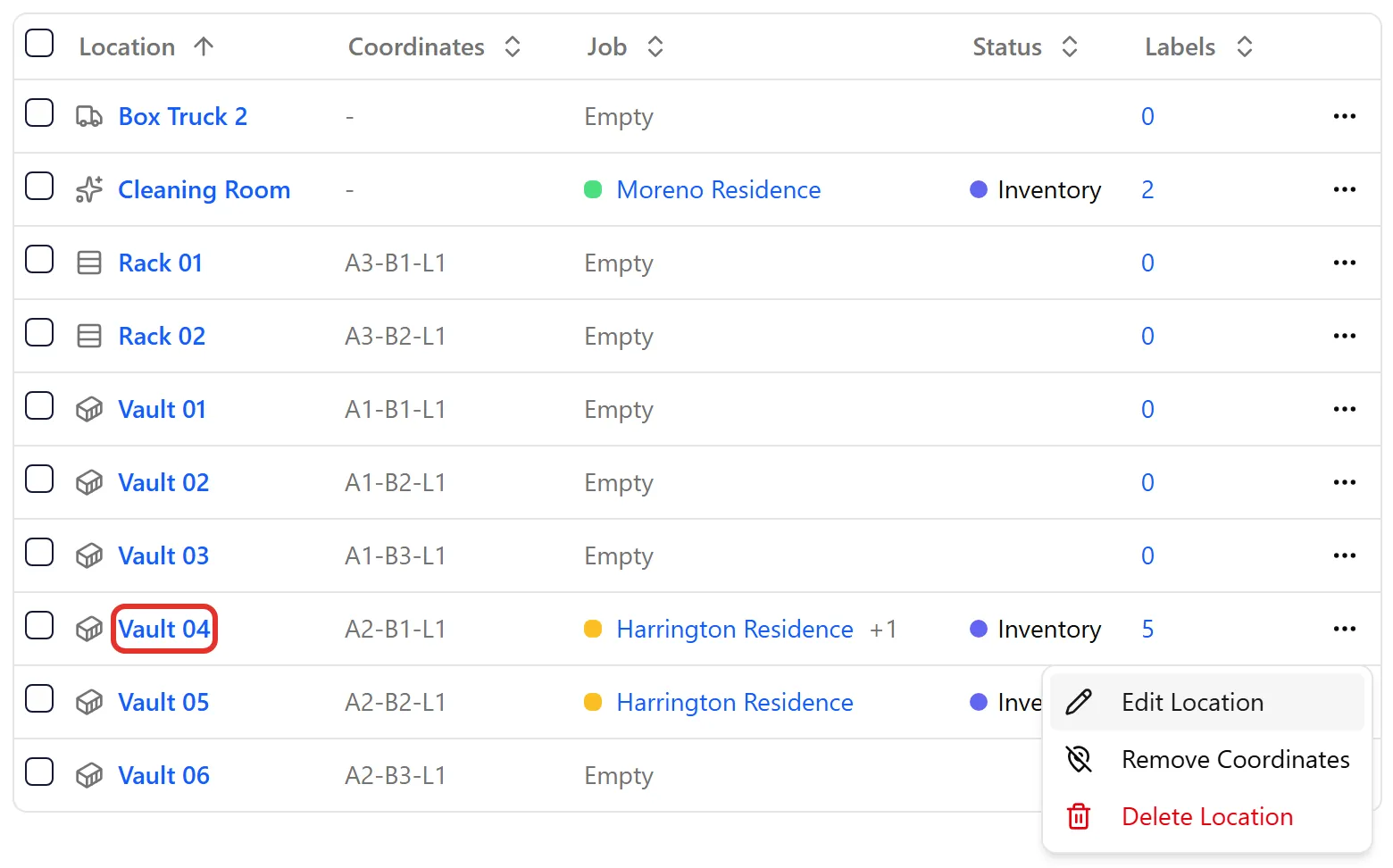Sort by Coordinates column
The height and width of the screenshot is (868, 1393).
point(434,46)
